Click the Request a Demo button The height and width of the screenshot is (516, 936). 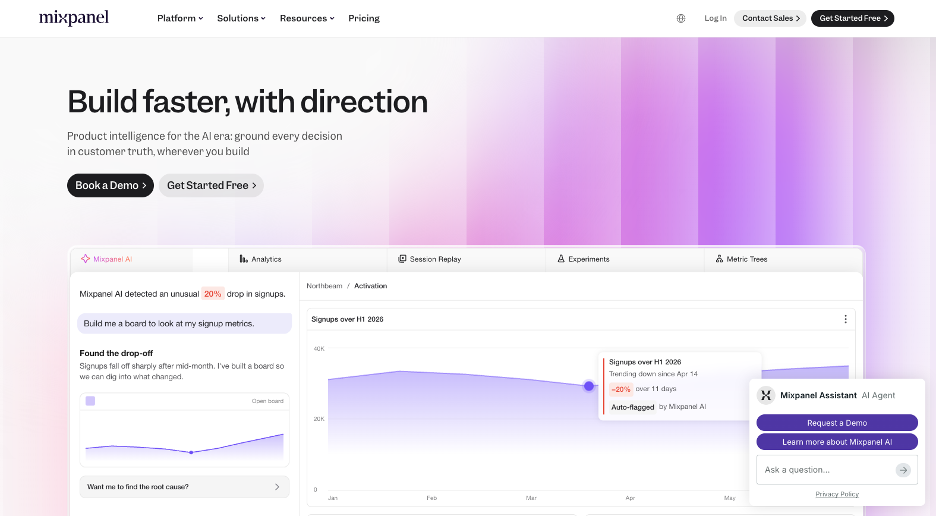click(837, 423)
